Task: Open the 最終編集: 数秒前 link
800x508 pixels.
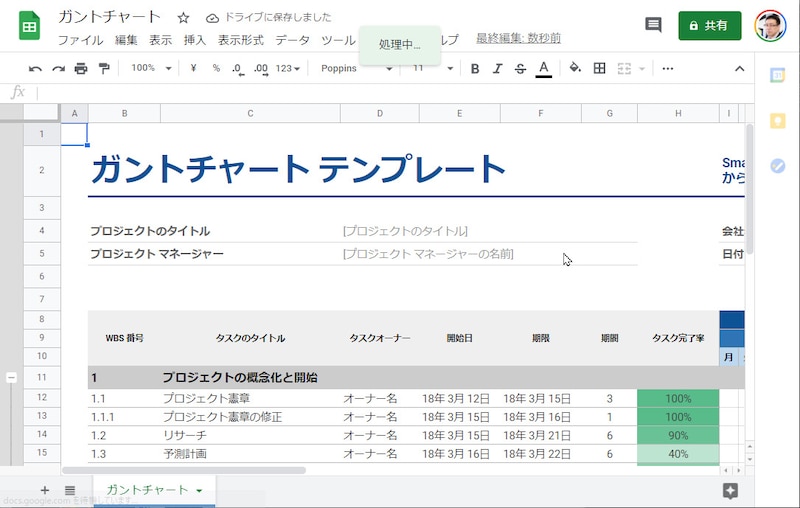Action: (x=518, y=39)
